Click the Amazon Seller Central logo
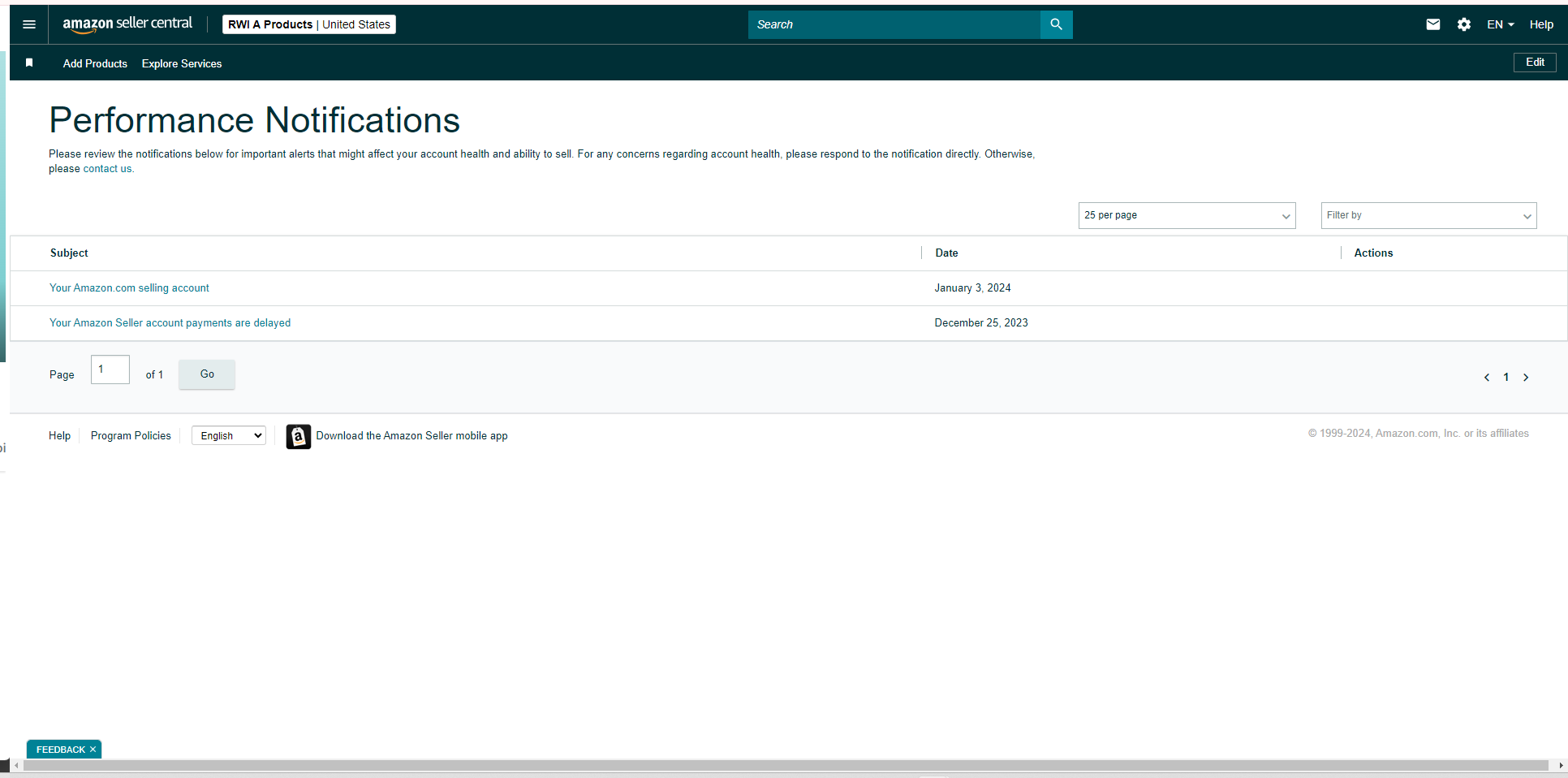Viewport: 1568px width, 778px height. [127, 24]
